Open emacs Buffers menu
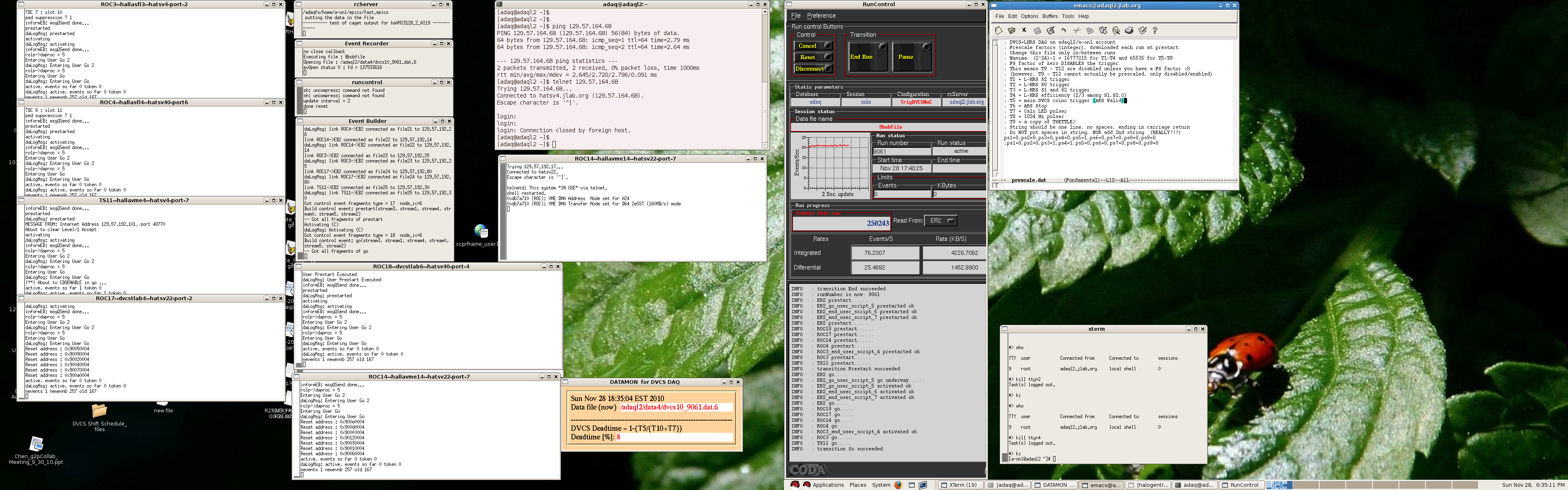1568x490 pixels. [x=1050, y=16]
